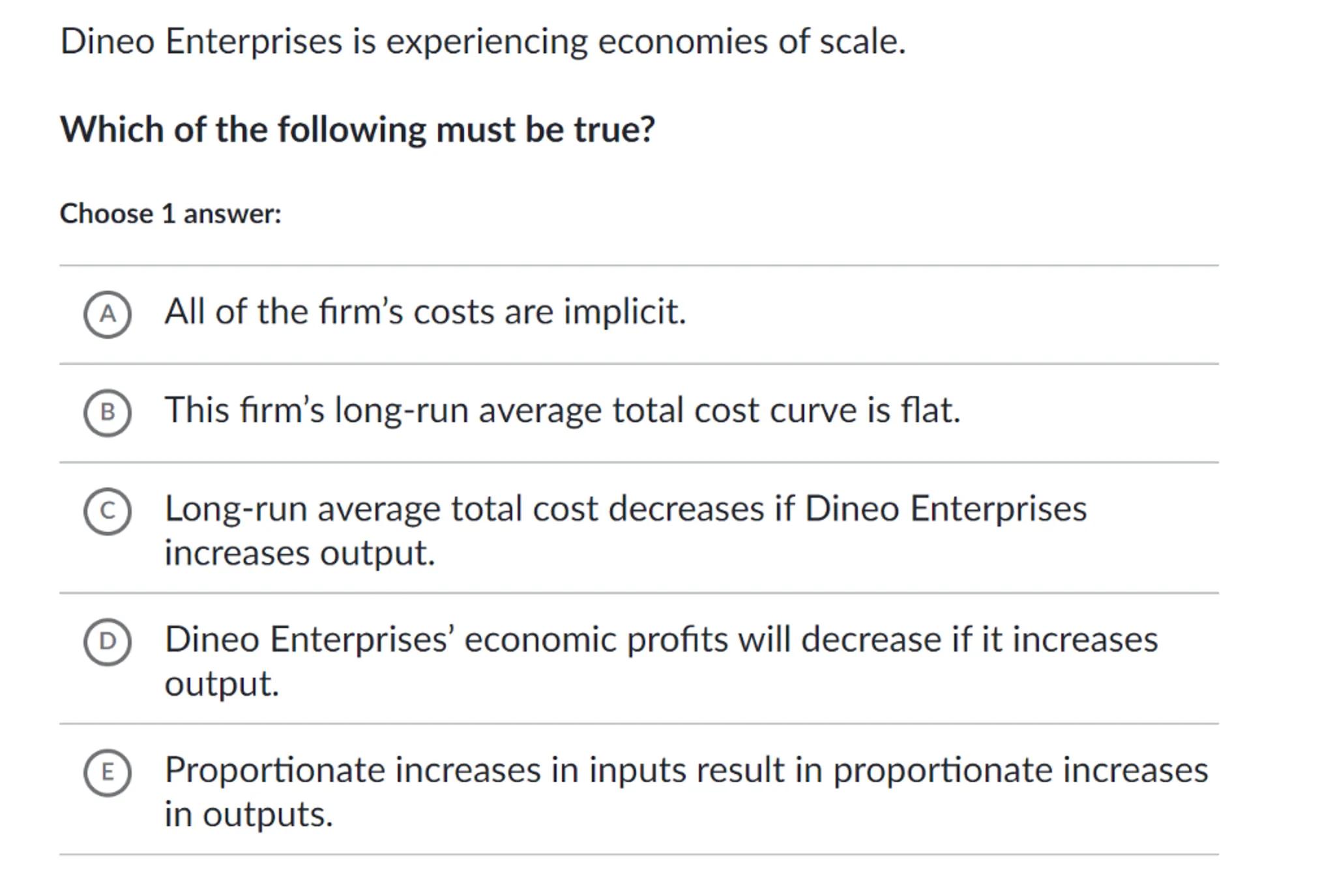Click 'in outputs.' second line of option E
The width and height of the screenshot is (1333, 896).
coord(248,815)
